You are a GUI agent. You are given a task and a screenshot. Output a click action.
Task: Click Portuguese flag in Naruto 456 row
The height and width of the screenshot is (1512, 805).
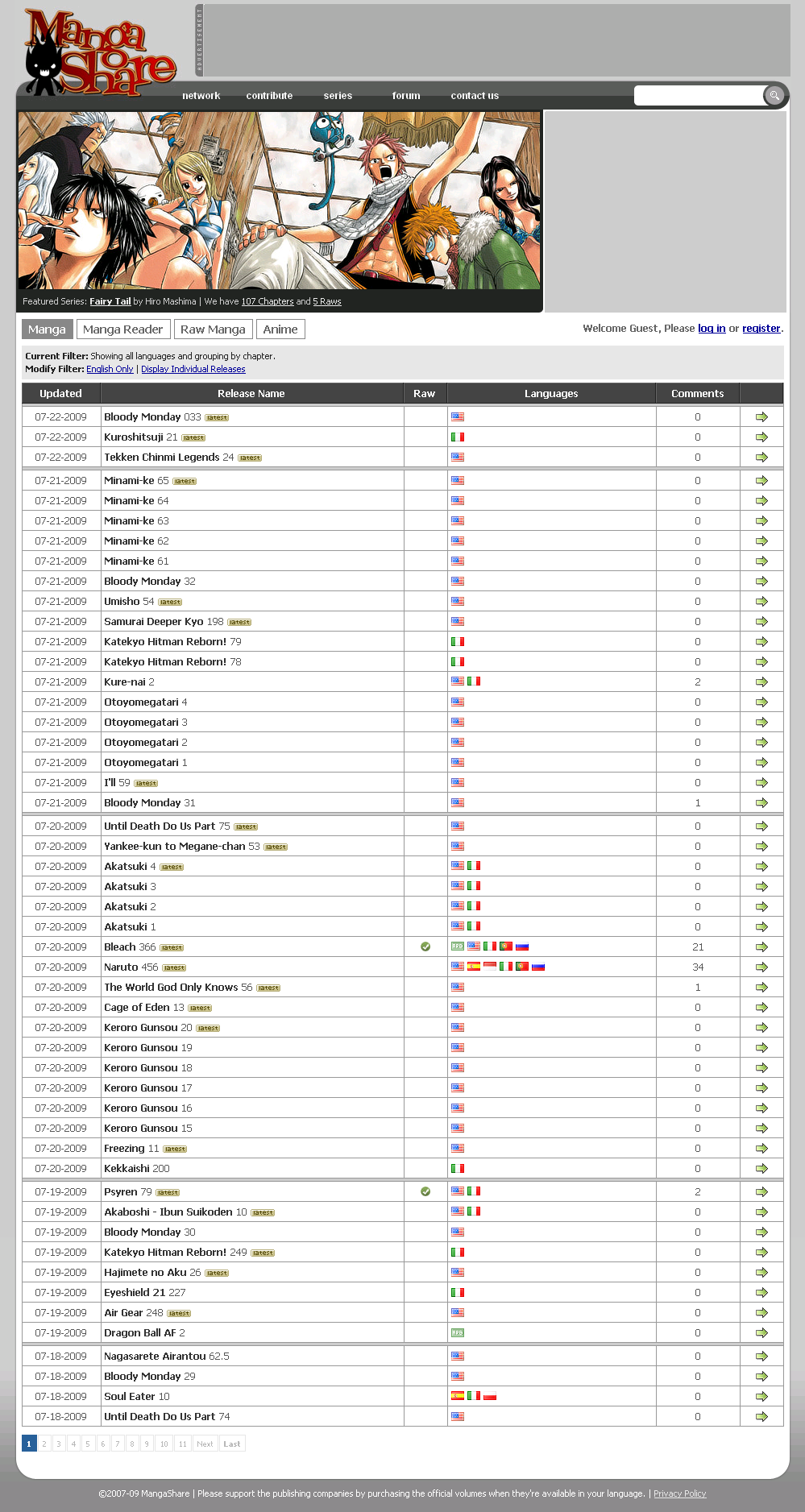coord(522,967)
